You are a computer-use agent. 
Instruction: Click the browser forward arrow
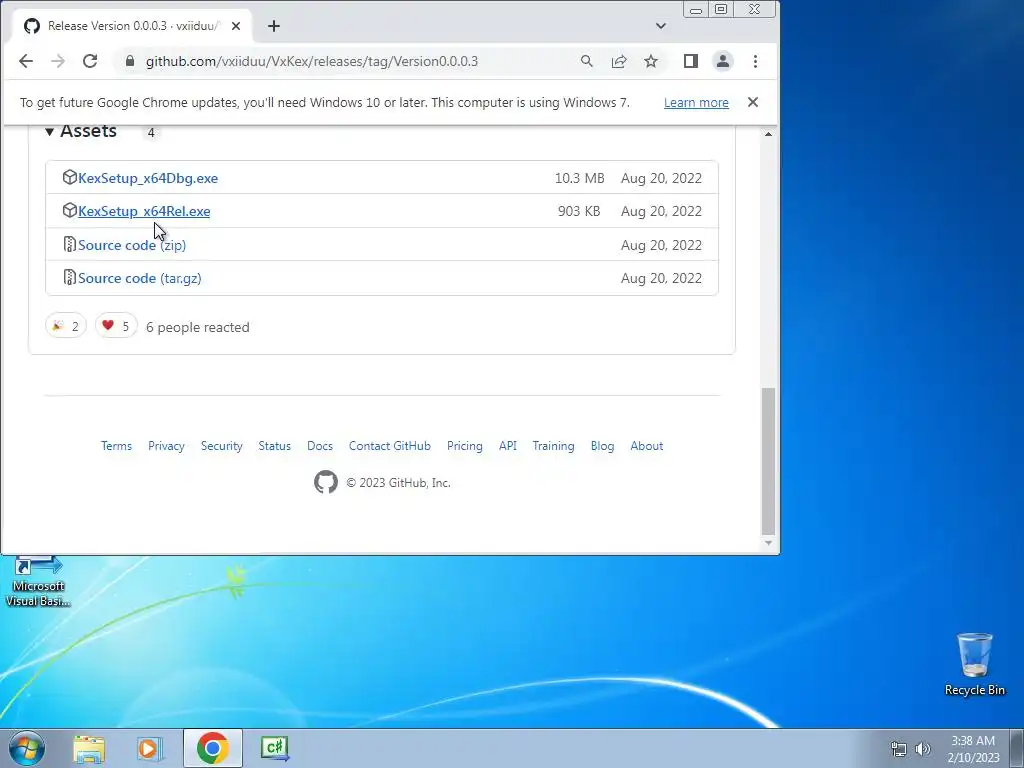(58, 61)
